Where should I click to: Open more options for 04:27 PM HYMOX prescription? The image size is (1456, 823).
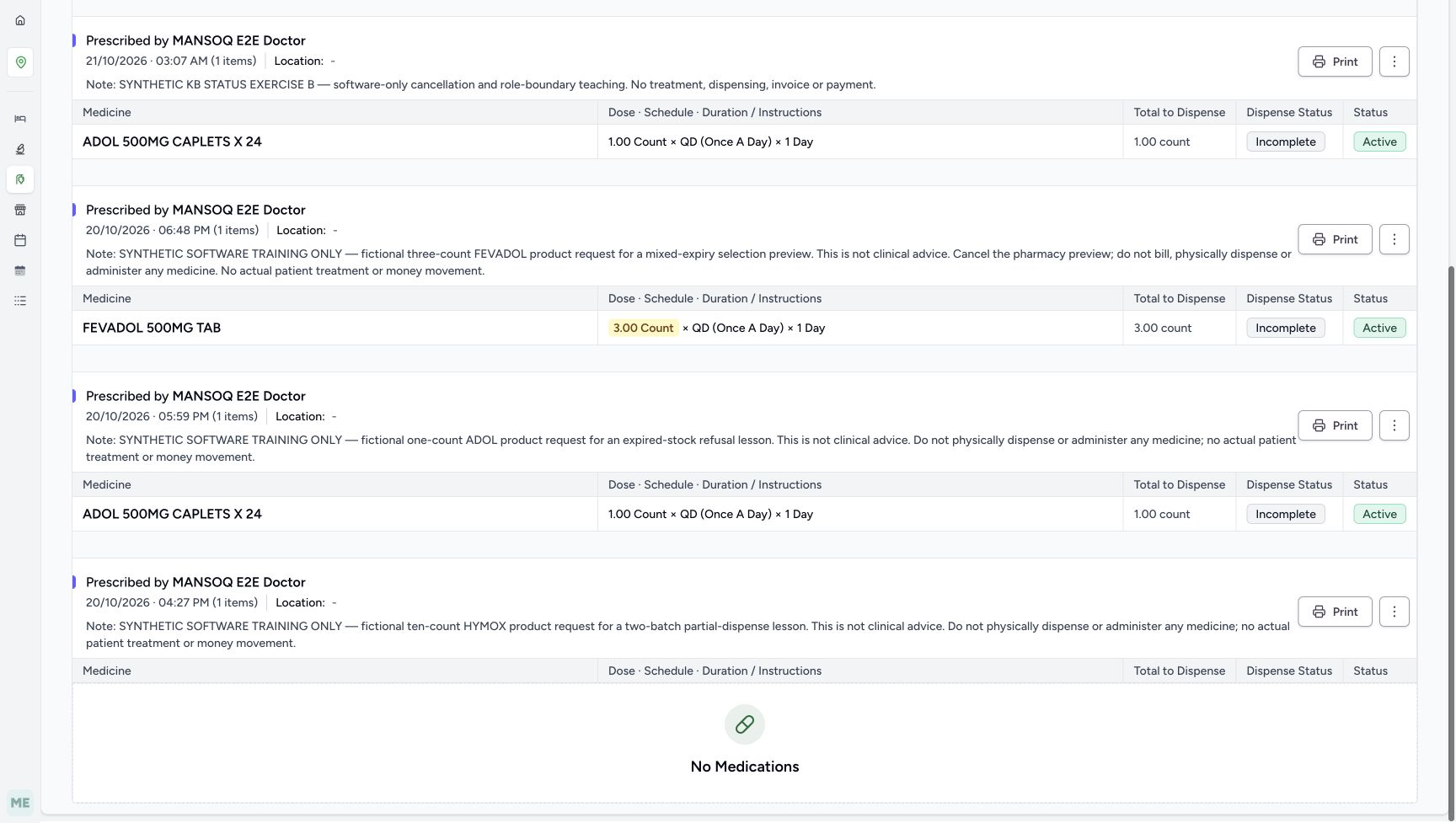click(x=1394, y=612)
